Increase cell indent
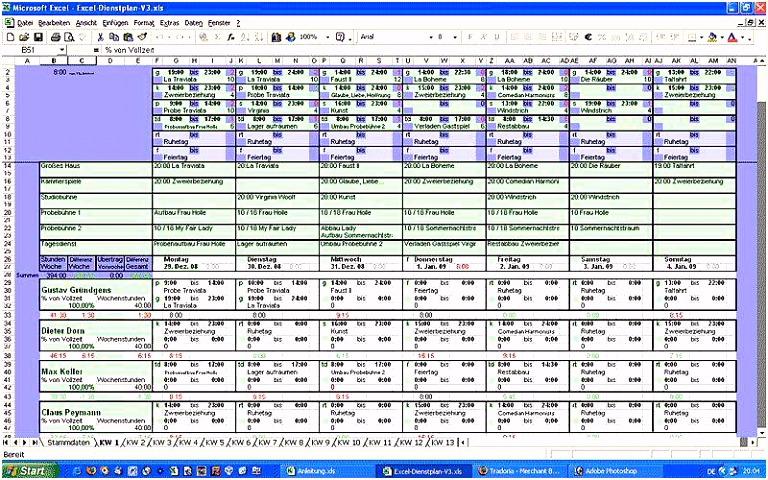Viewport: 768px width, 480px height. coord(675,37)
